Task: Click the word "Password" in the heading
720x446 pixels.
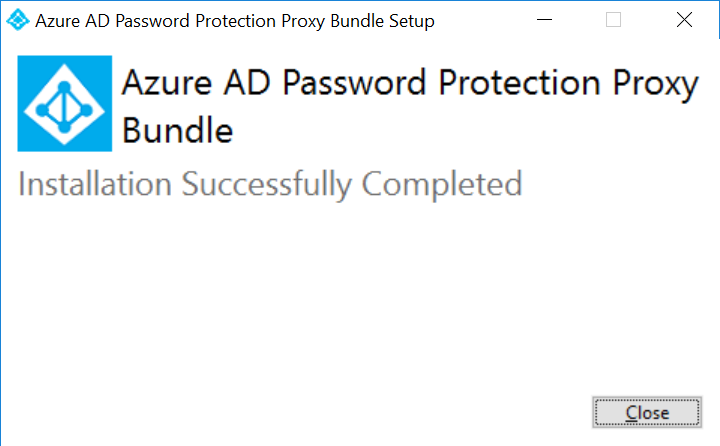Action: pos(354,83)
